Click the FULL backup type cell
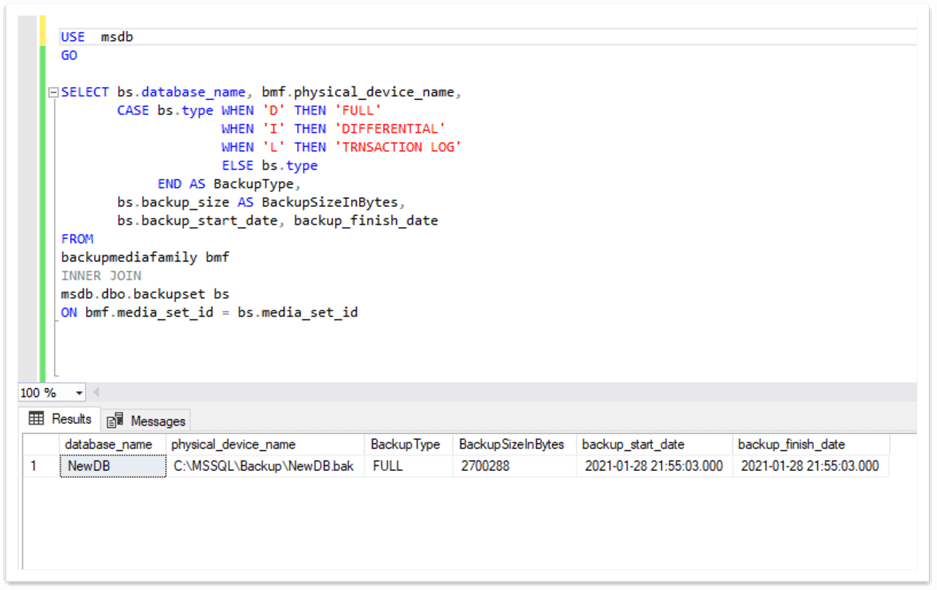This screenshot has height=590, width=937. tap(388, 466)
